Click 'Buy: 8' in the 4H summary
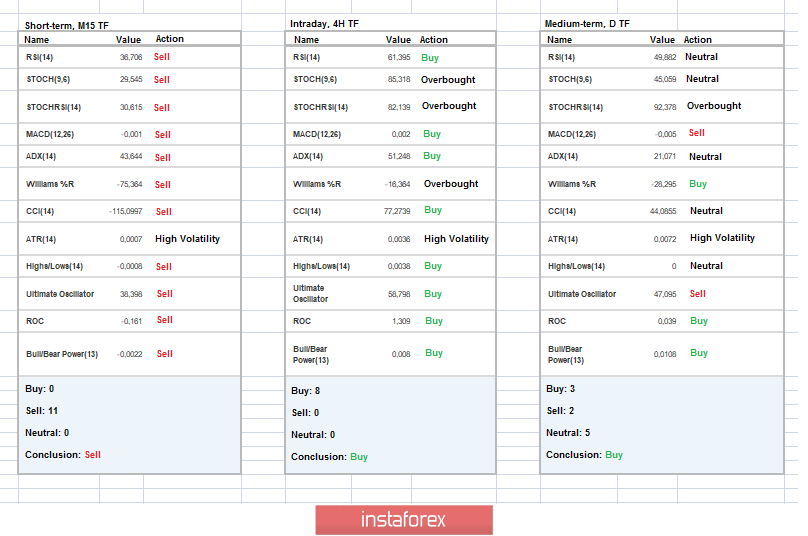The height and width of the screenshot is (536, 808). pyautogui.click(x=306, y=391)
